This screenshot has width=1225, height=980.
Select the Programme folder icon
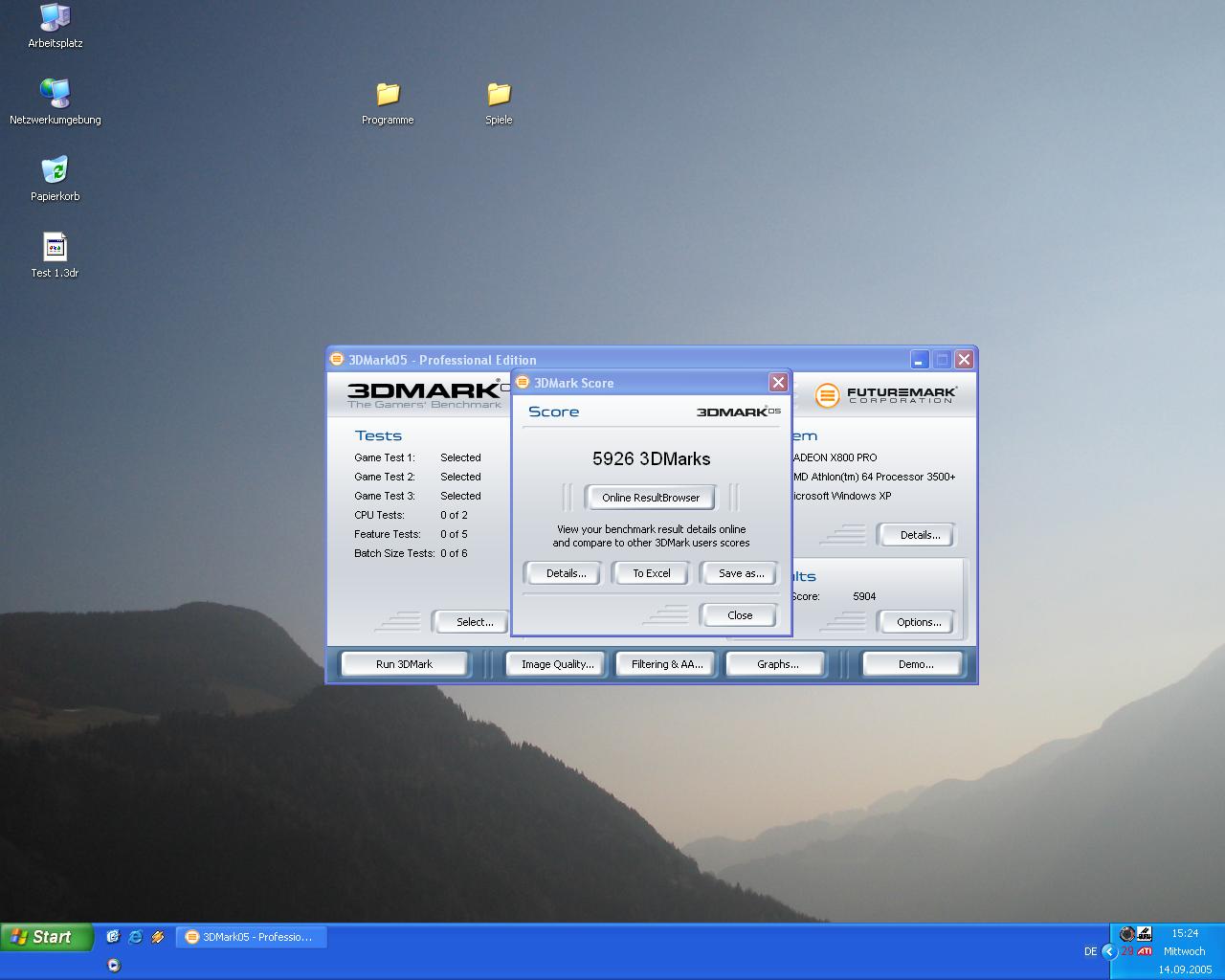[388, 102]
